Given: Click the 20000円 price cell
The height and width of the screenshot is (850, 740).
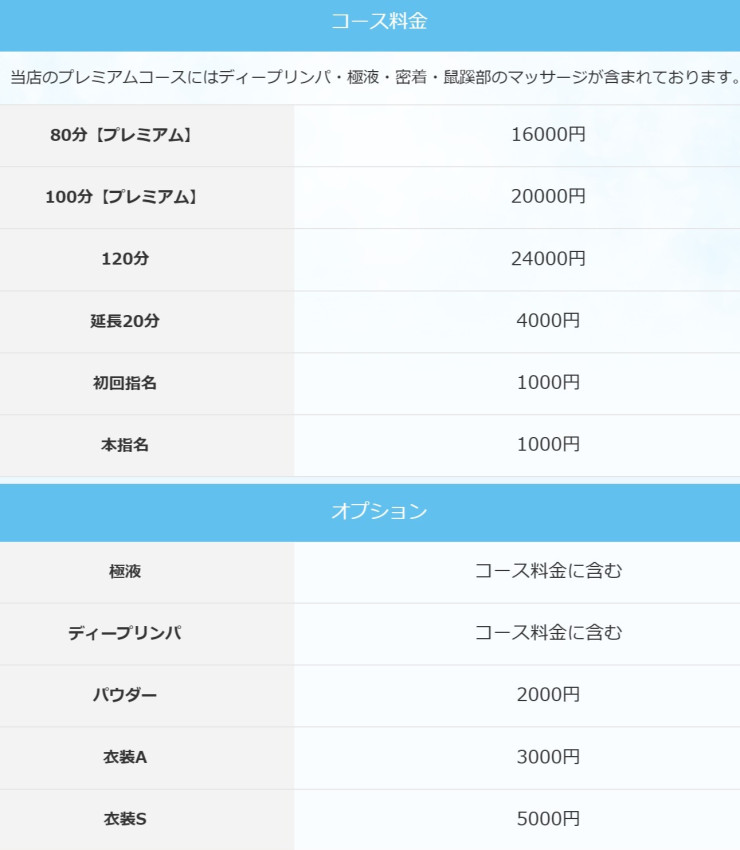Looking at the screenshot, I should tap(548, 196).
